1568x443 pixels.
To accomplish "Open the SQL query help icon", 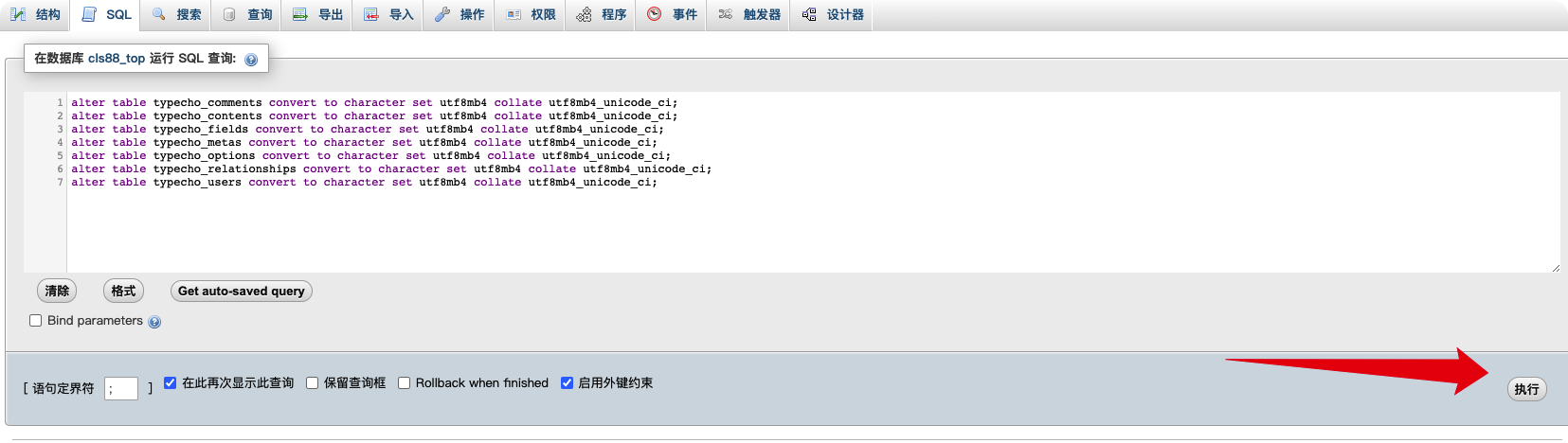I will pyautogui.click(x=251, y=60).
